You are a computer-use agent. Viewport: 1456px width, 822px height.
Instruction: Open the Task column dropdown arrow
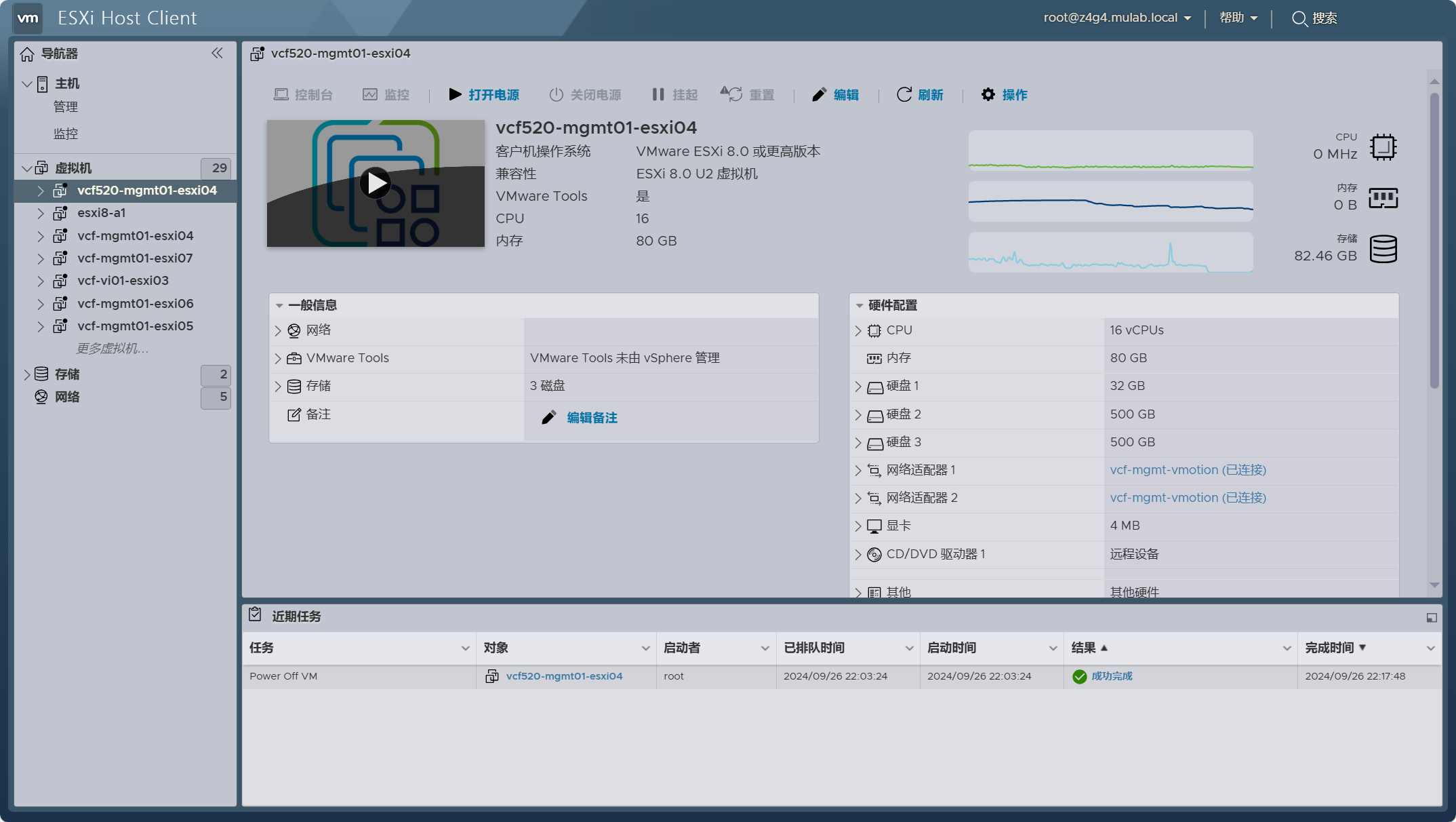click(x=466, y=648)
